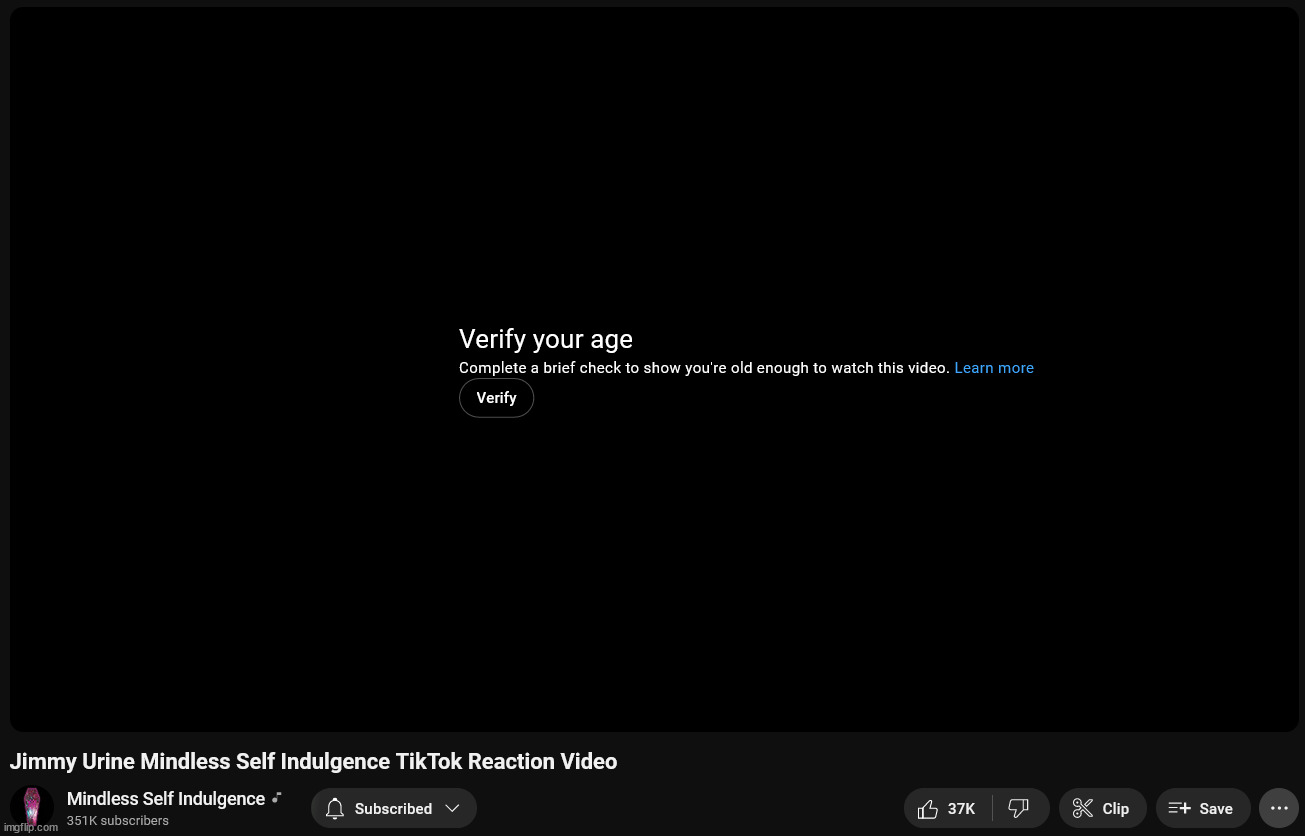Viewport: 1305px width, 836px height.
Task: Click the Save text label
Action: 1215,809
